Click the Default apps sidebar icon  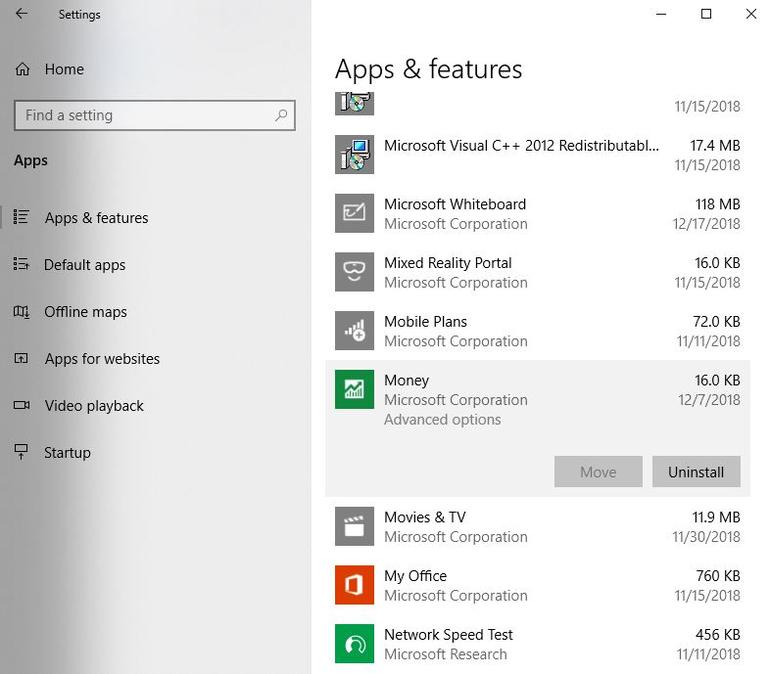21,264
